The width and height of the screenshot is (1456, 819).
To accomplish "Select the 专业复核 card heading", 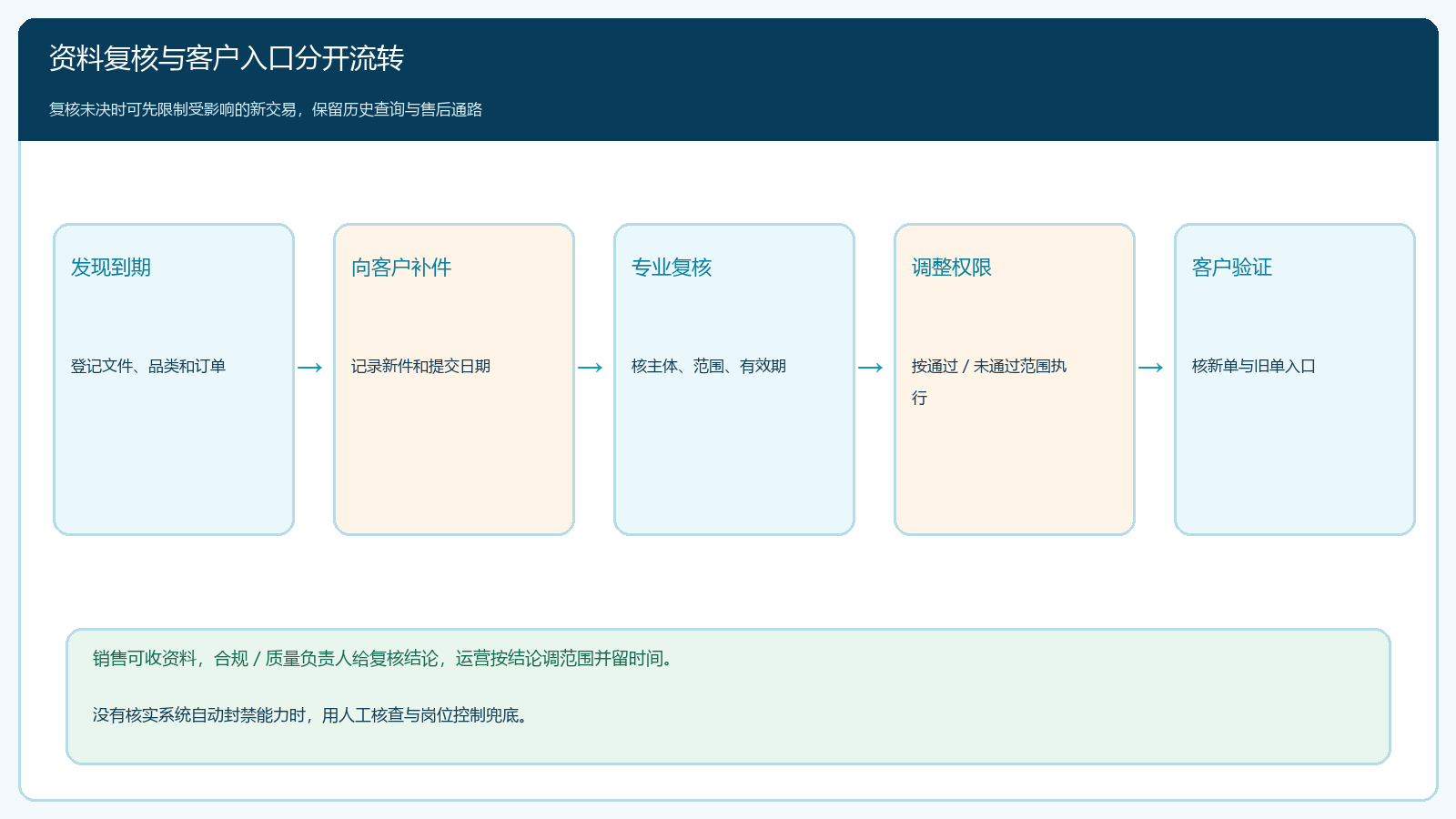I will click(x=672, y=268).
